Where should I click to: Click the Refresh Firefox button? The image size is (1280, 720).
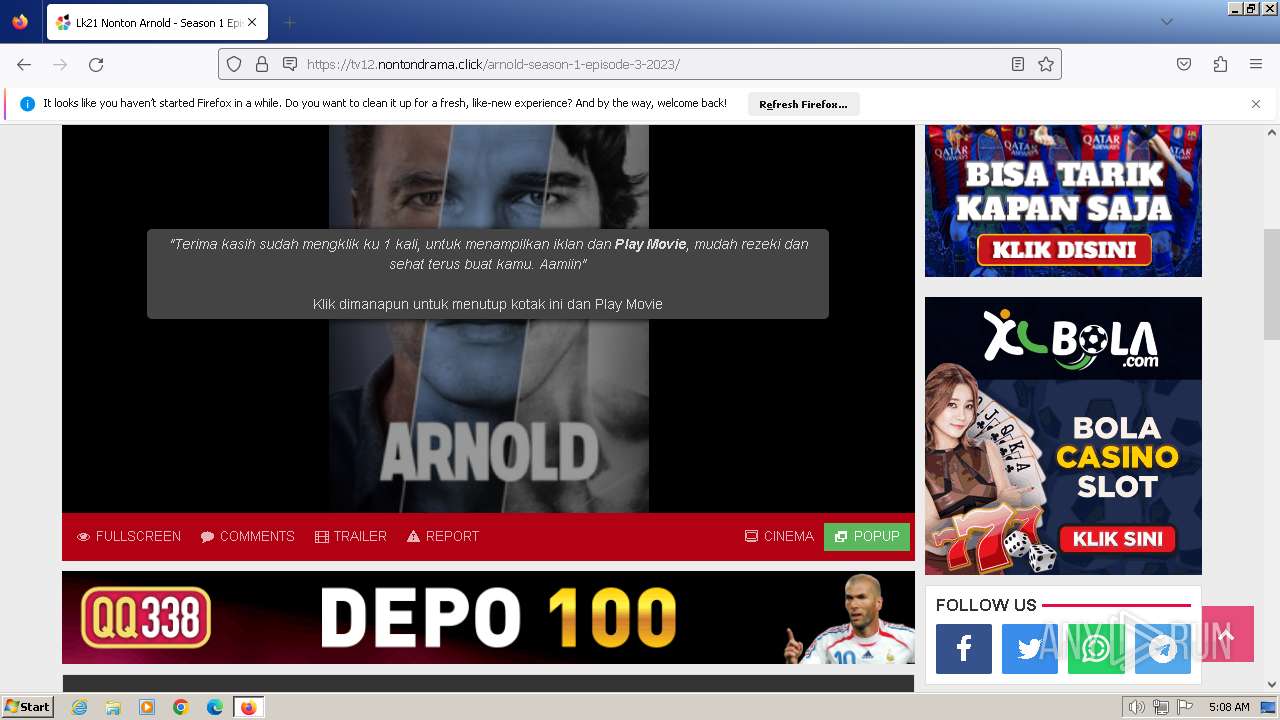click(803, 104)
